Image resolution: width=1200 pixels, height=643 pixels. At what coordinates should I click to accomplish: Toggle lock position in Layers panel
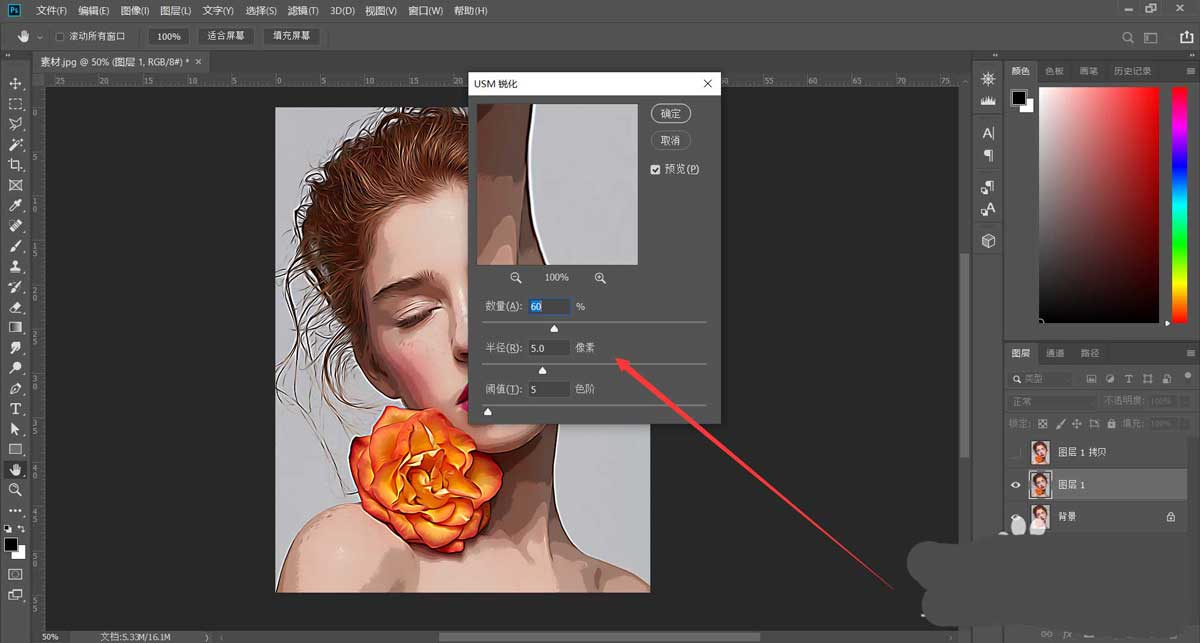(1078, 424)
